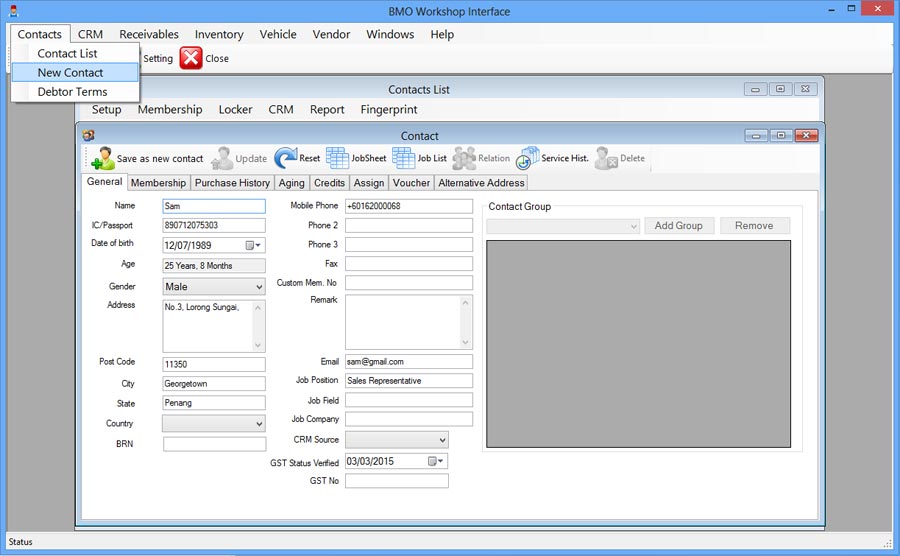The width and height of the screenshot is (900, 556).
Task: Open Membership menu in Contacts List window
Action: click(x=170, y=109)
